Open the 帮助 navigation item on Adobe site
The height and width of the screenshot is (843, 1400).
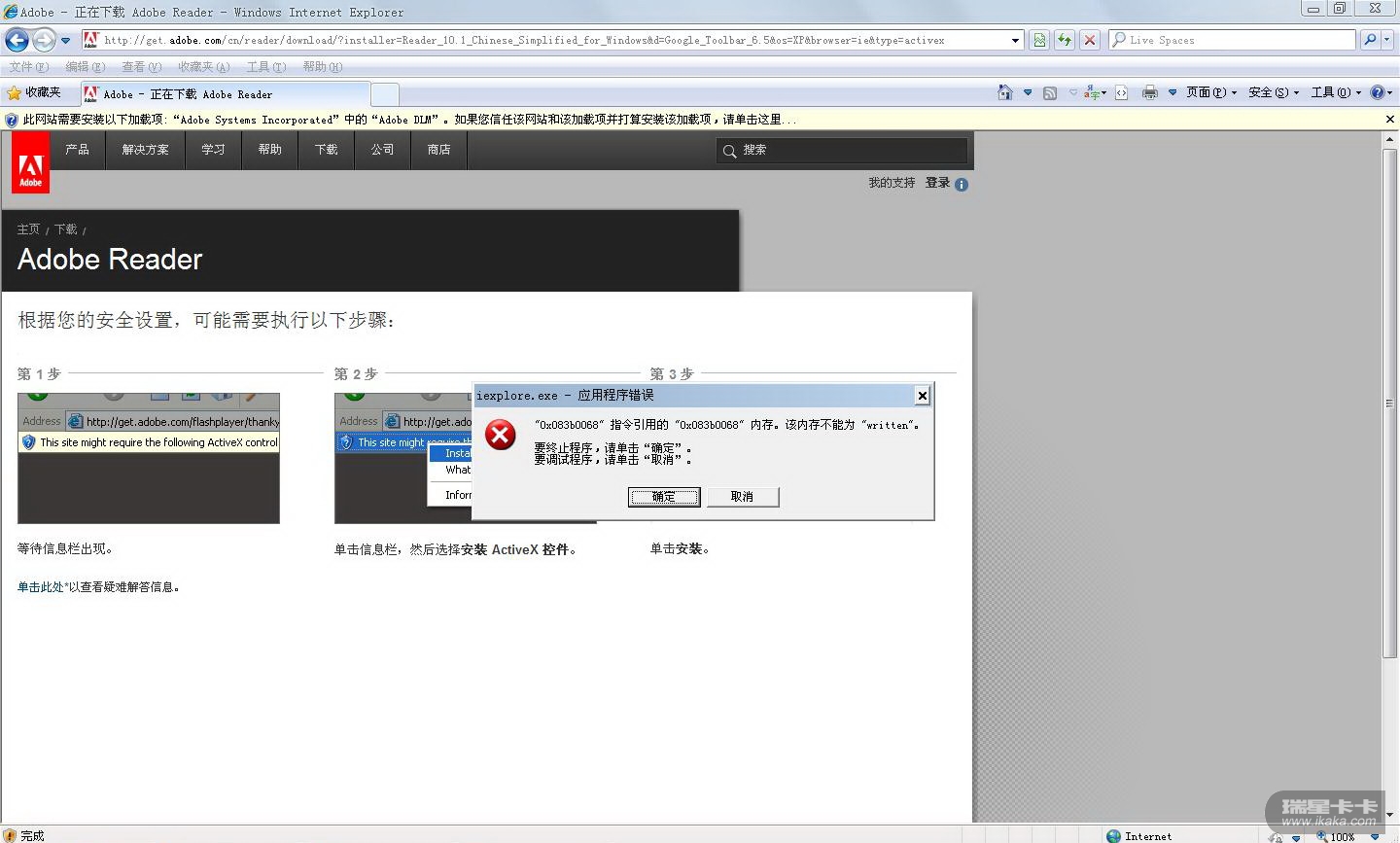click(x=270, y=150)
